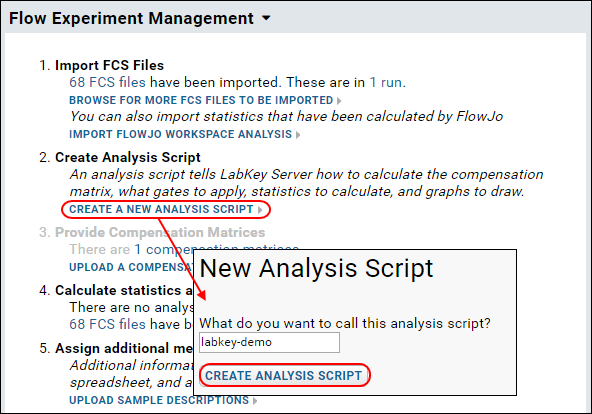The height and width of the screenshot is (414, 592).
Task: Focus the analysis script name input field
Action: (x=269, y=343)
